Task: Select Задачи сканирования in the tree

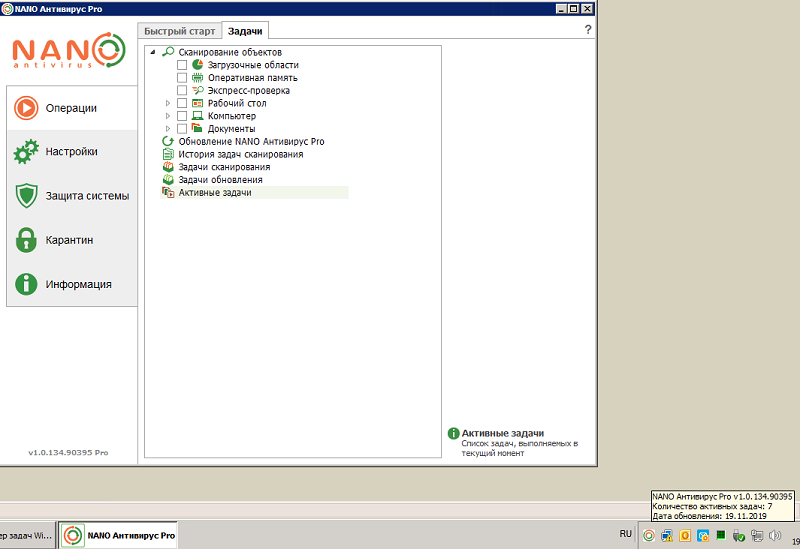Action: (224, 167)
